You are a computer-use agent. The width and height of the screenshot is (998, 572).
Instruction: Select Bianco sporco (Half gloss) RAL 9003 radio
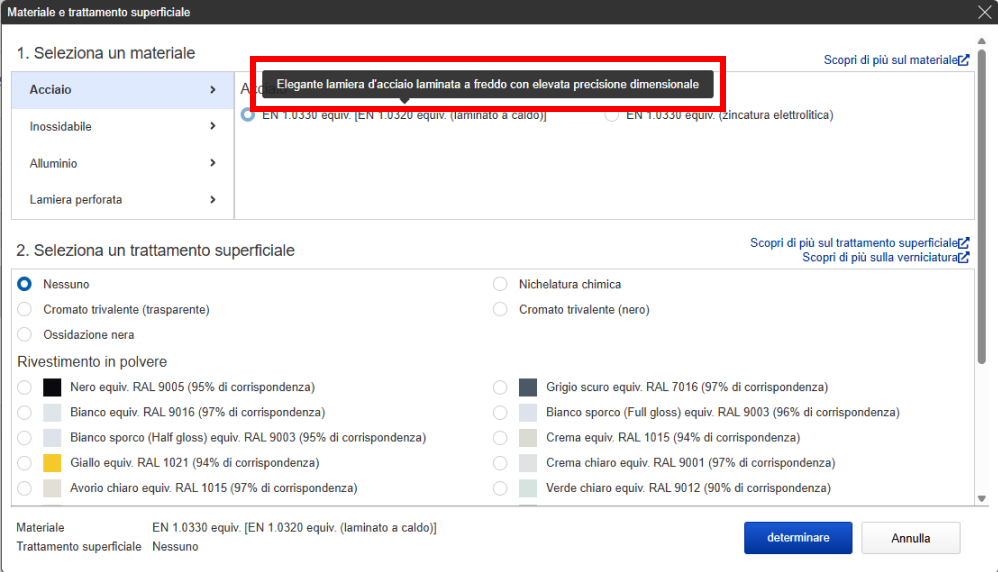tap(24, 438)
